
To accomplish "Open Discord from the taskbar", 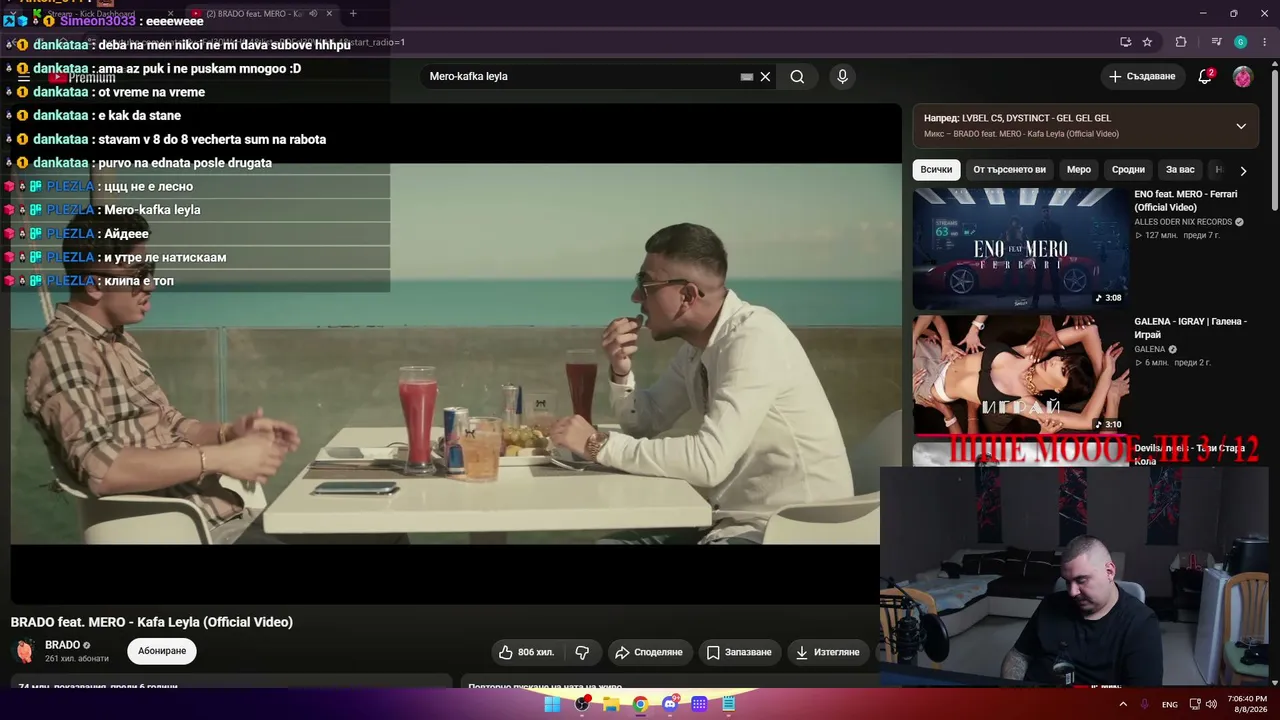I will pyautogui.click(x=670, y=704).
